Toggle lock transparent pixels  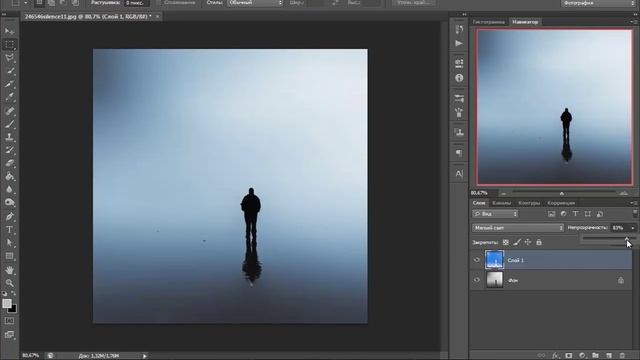pos(506,242)
